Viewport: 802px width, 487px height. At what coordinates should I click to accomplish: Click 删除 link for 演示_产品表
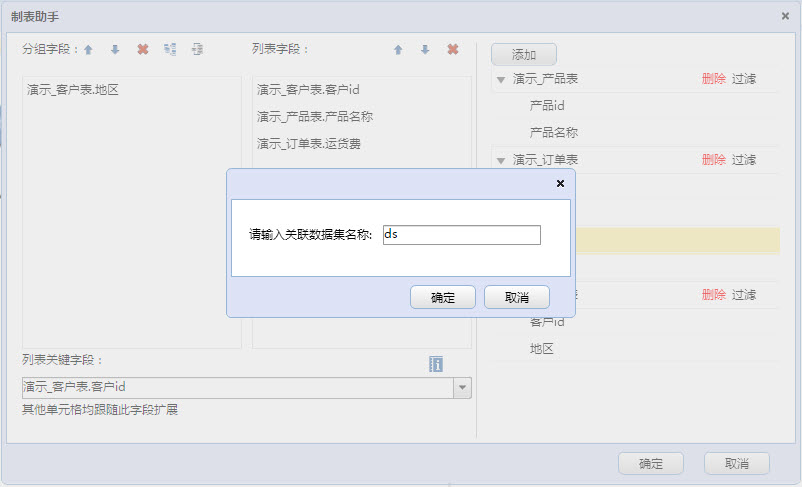(x=713, y=78)
